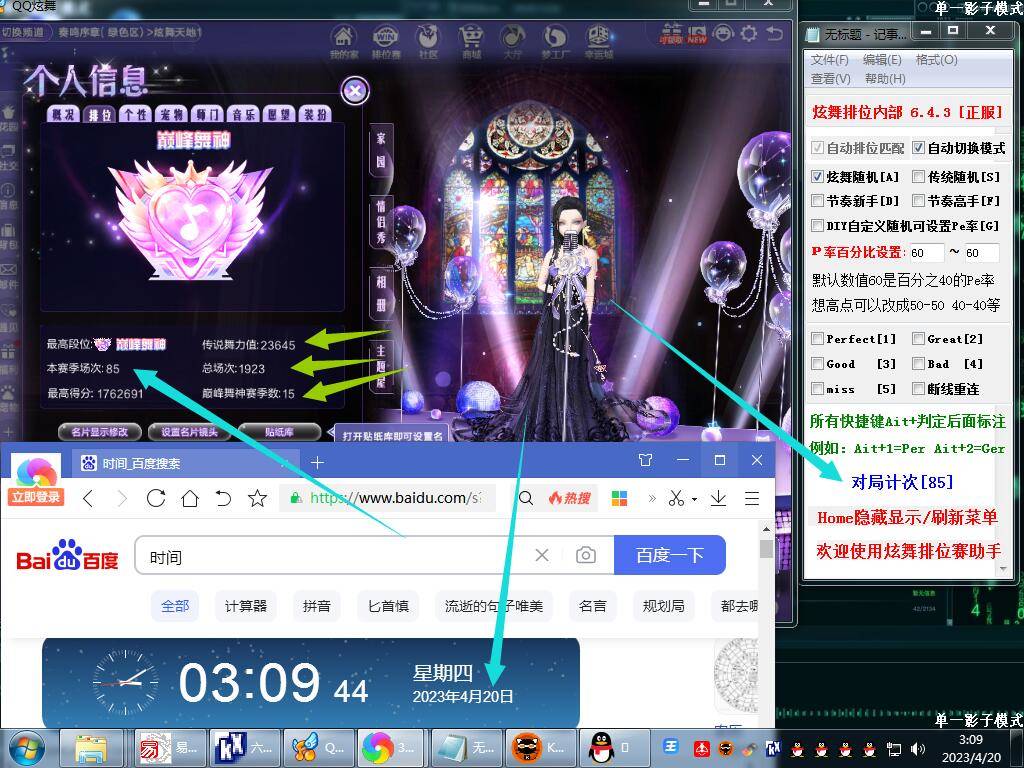Enable Perfect[1] checkbox

point(817,338)
